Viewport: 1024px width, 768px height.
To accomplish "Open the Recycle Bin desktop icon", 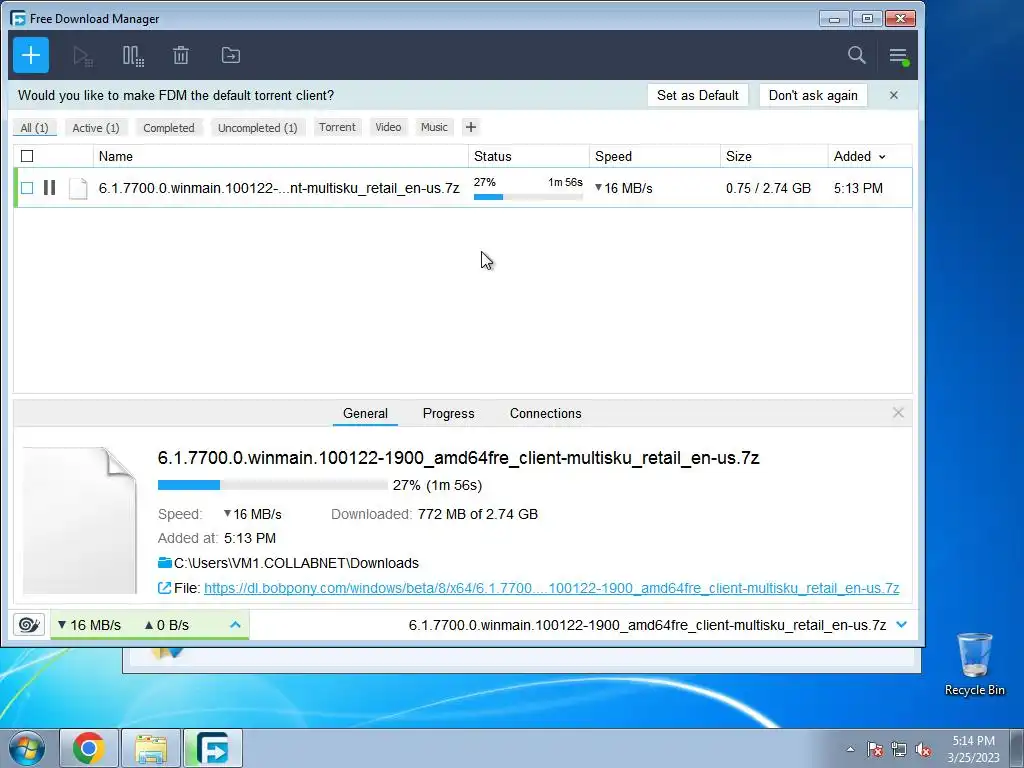I will tap(974, 664).
